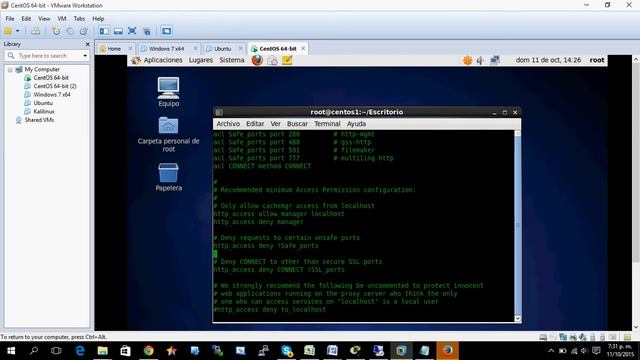Collapse the My Computer tree node

10,70
